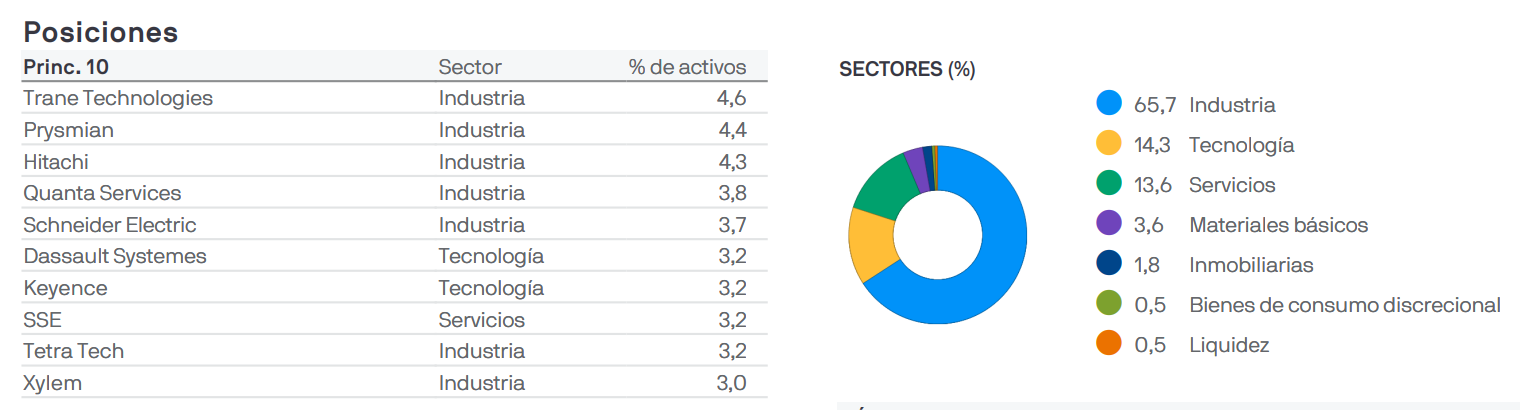Click the SECTORES (%) chart title

pyautogui.click(x=907, y=69)
